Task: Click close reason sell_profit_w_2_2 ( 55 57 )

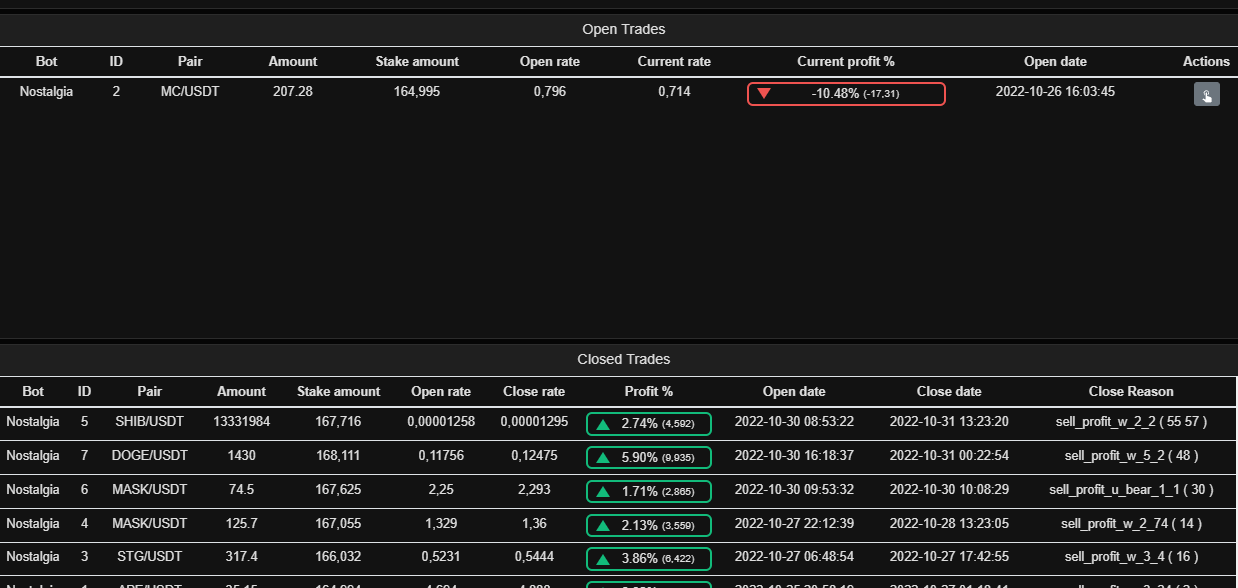Action: point(1131,422)
